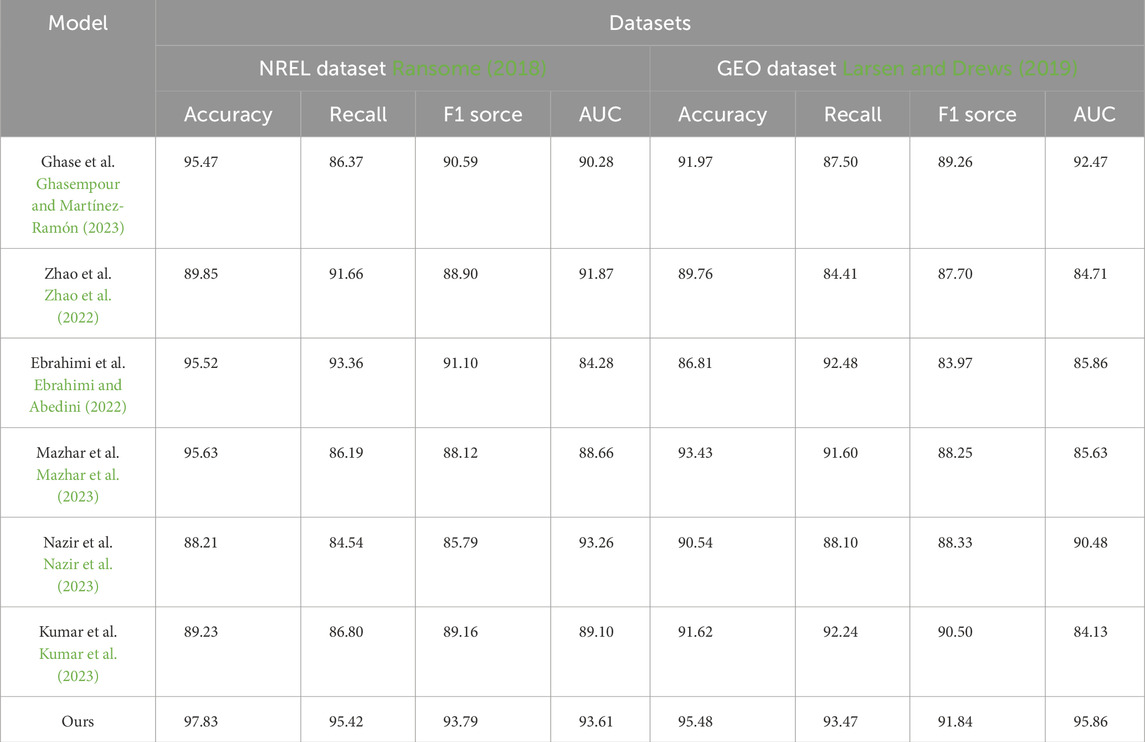Click the GEO dataset AUC header
Viewport: 1145px width, 742px height.
1094,115
